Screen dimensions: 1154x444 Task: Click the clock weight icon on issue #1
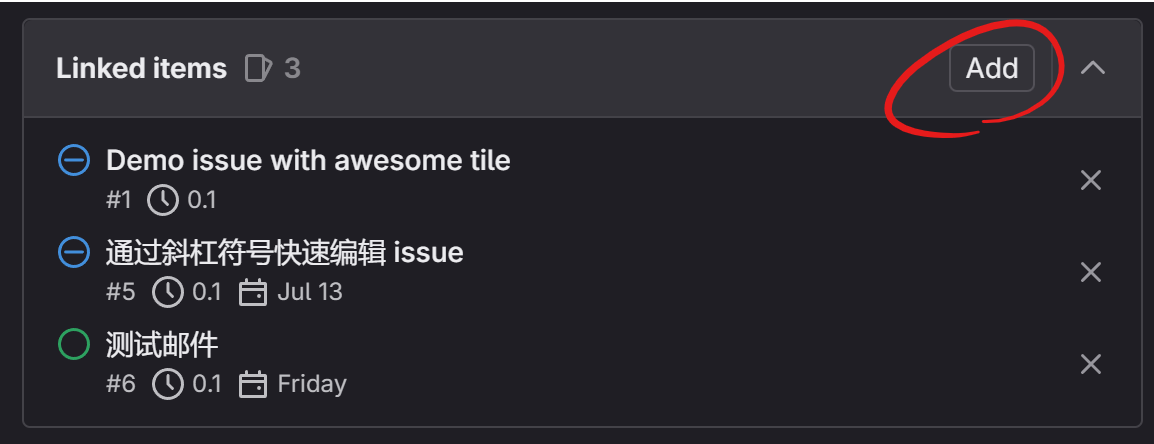point(163,200)
